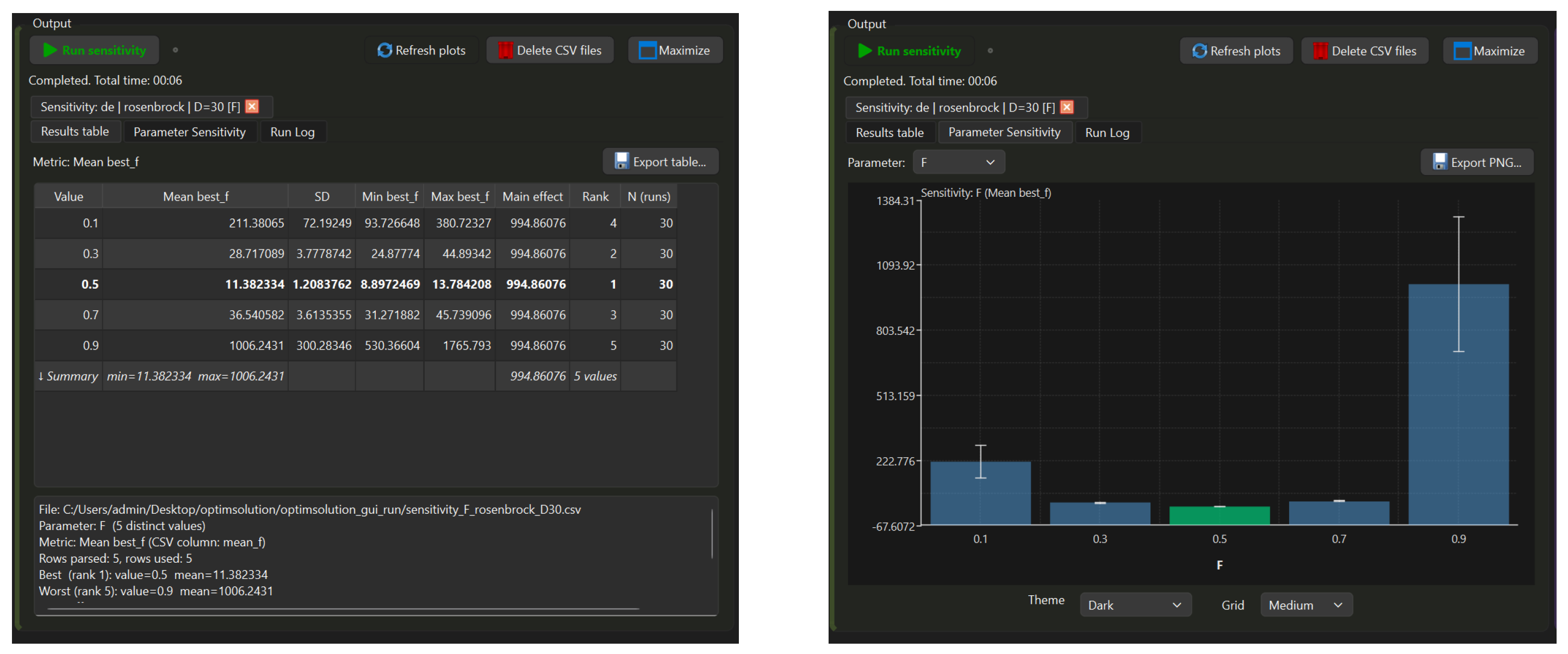Select the highlighted 0.5 value row
Image resolution: width=1568 pixels, height=654 pixels.
tap(356, 284)
